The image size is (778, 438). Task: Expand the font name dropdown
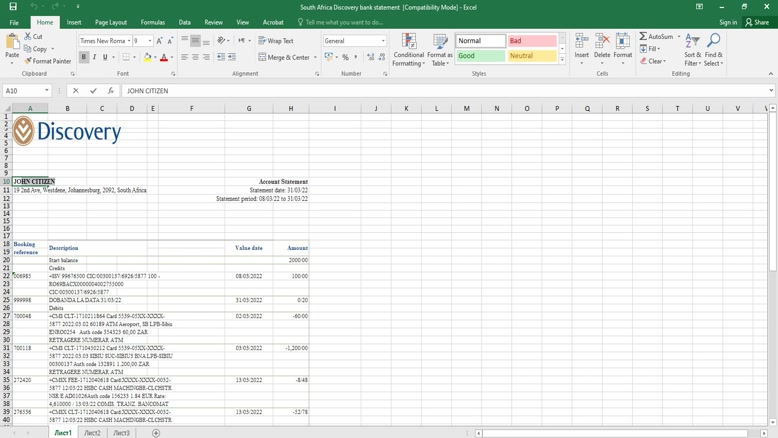(x=129, y=41)
